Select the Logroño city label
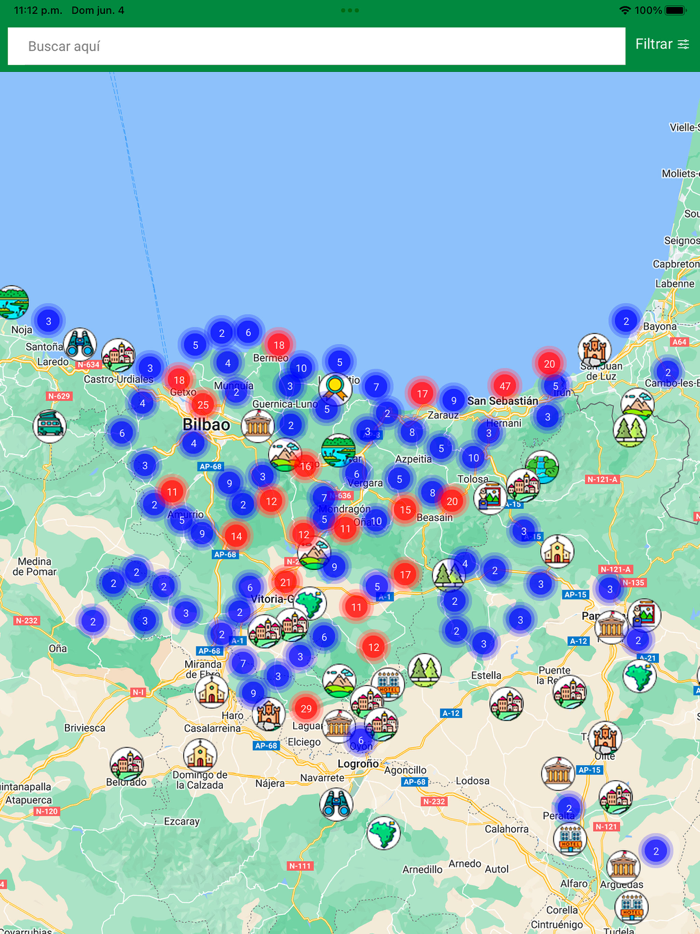This screenshot has width=700, height=934. (x=358, y=763)
